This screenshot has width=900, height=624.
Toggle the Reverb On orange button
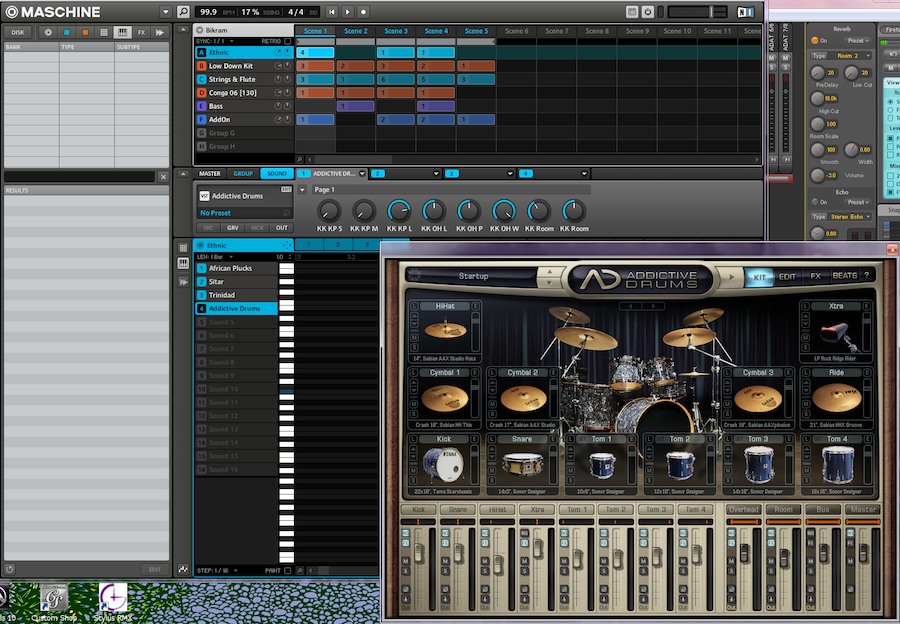tap(814, 41)
